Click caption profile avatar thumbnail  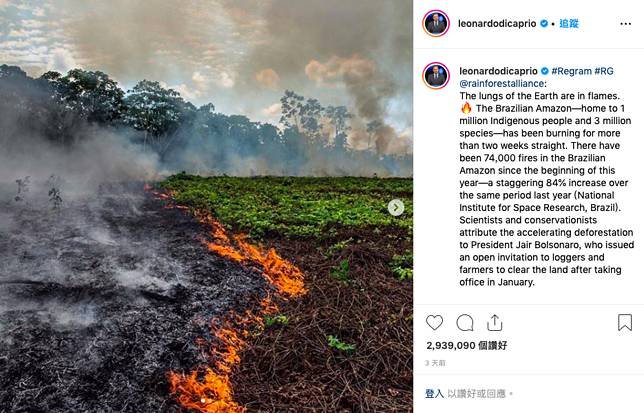click(436, 76)
